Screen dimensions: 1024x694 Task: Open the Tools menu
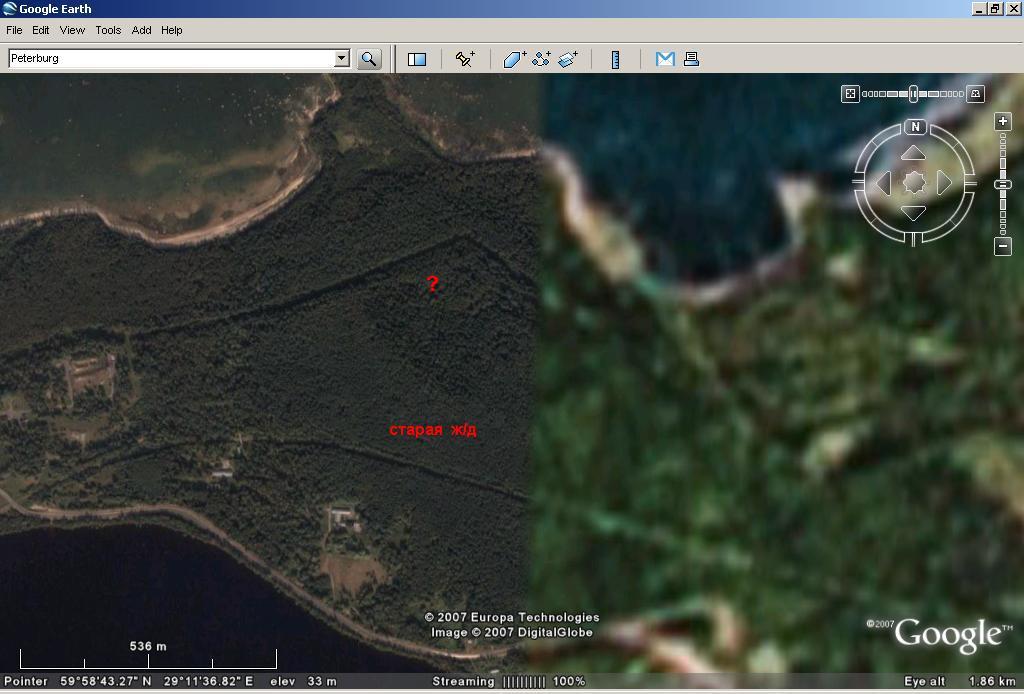pos(108,30)
